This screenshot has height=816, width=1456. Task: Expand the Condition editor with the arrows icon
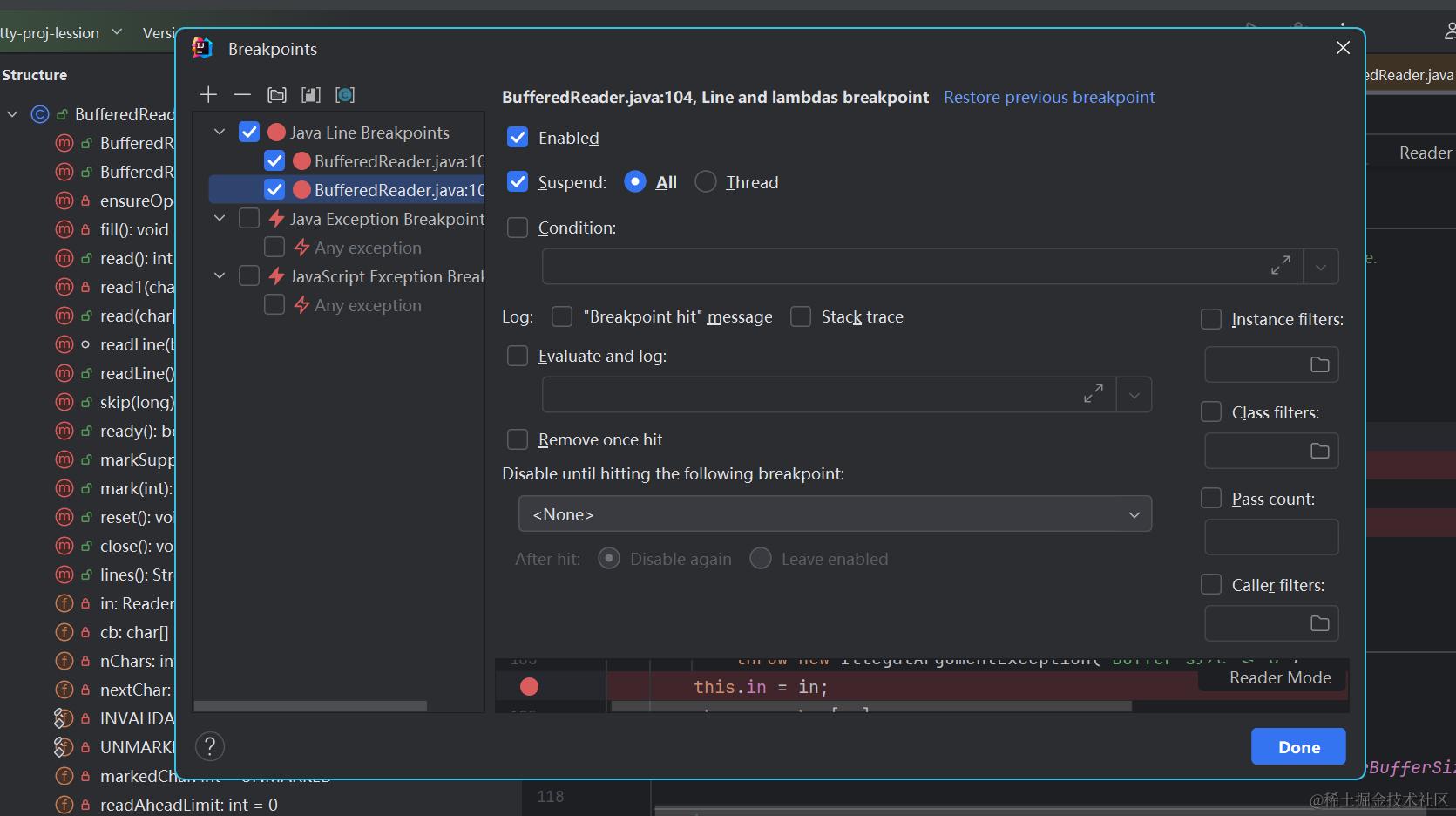click(1280, 266)
